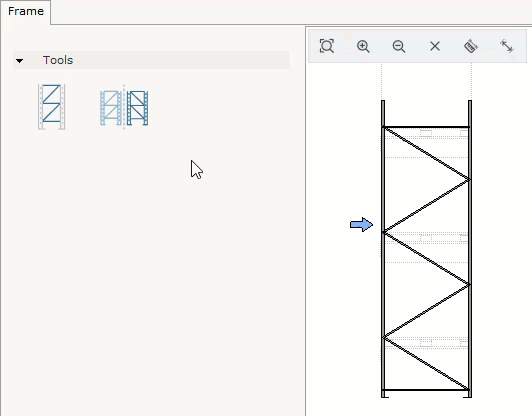Choose the double frame tool icon
The image size is (532, 416).
(x=124, y=108)
